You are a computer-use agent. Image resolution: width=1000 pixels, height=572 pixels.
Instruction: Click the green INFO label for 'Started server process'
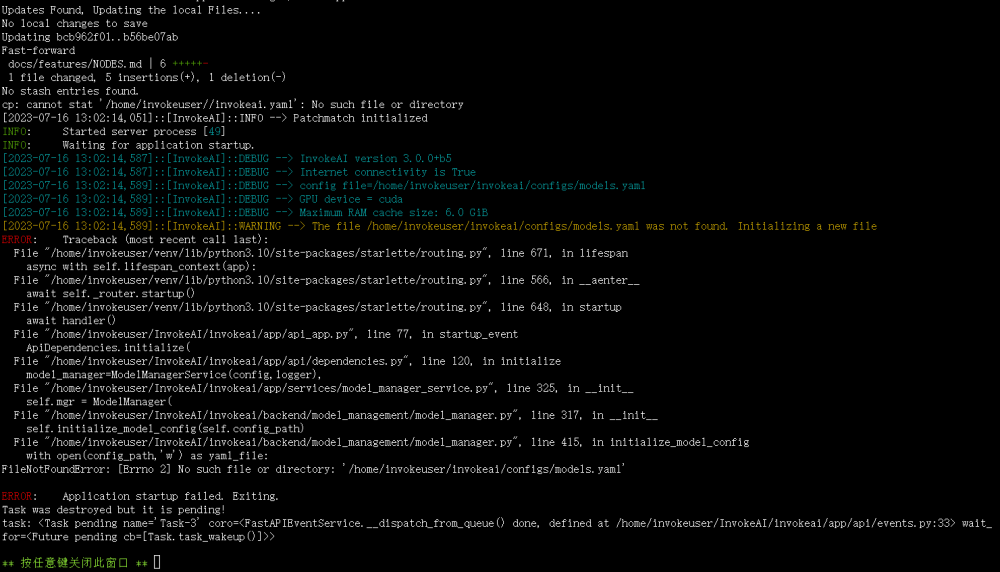(14, 131)
